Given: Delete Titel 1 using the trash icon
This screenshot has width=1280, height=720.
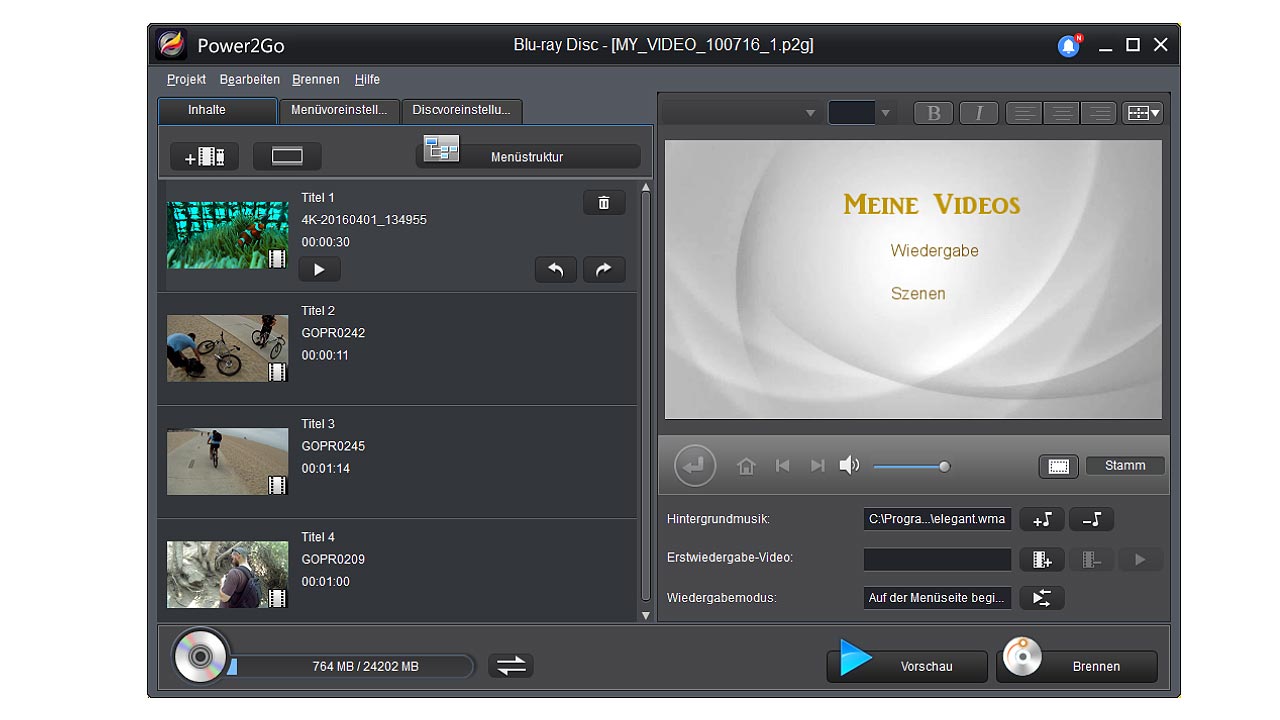Looking at the screenshot, I should coord(603,201).
